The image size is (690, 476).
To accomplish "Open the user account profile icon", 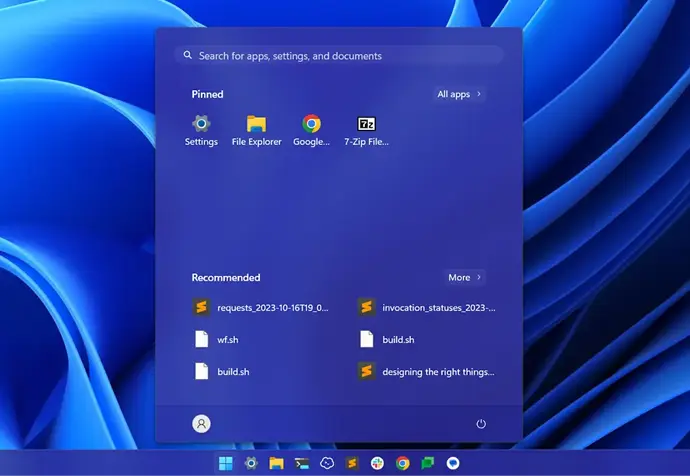I will point(201,424).
